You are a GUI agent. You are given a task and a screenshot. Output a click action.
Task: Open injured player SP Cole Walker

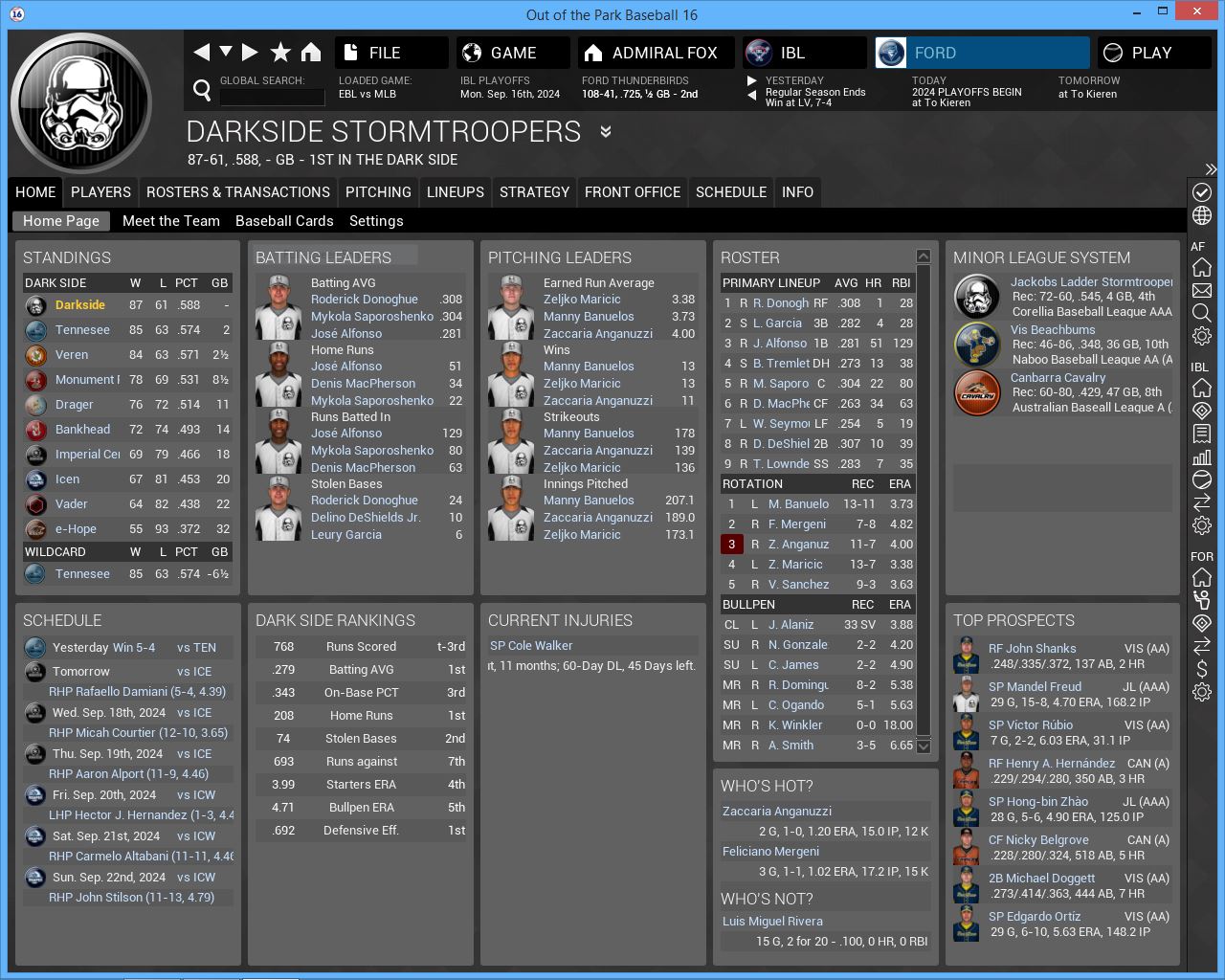pyautogui.click(x=531, y=646)
